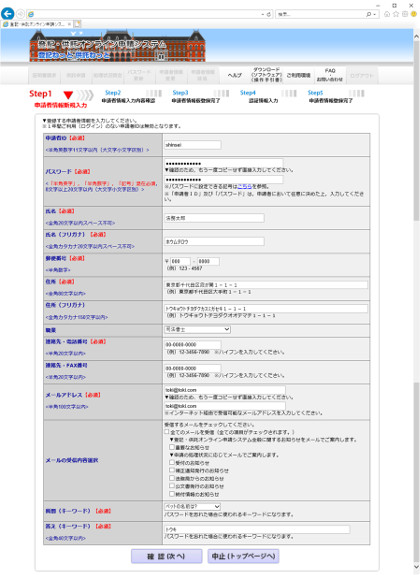Image resolution: width=420 pixels, height=575 pixels.
Task: Focus the 住所(フリガナ) field
Action: pos(266,308)
